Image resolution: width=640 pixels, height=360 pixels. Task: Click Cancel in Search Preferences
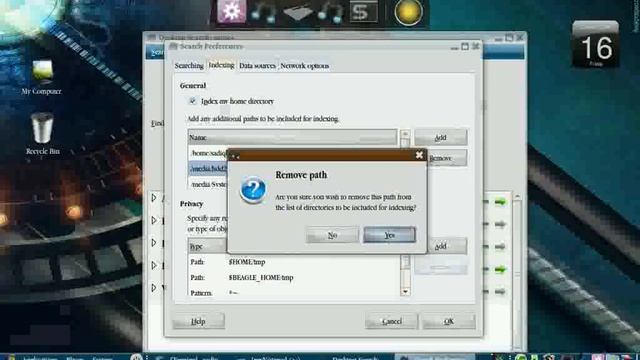391,321
